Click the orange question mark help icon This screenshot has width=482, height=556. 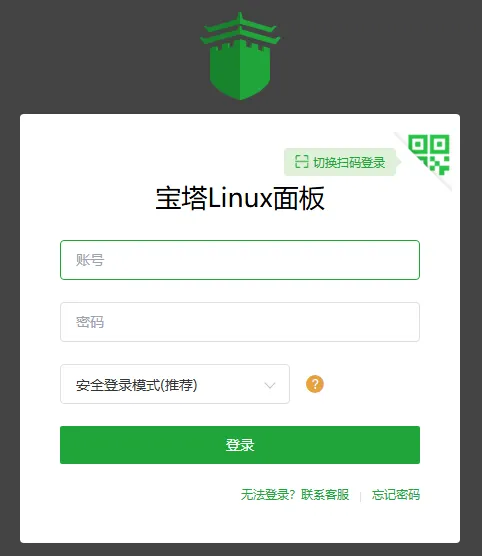pos(315,384)
